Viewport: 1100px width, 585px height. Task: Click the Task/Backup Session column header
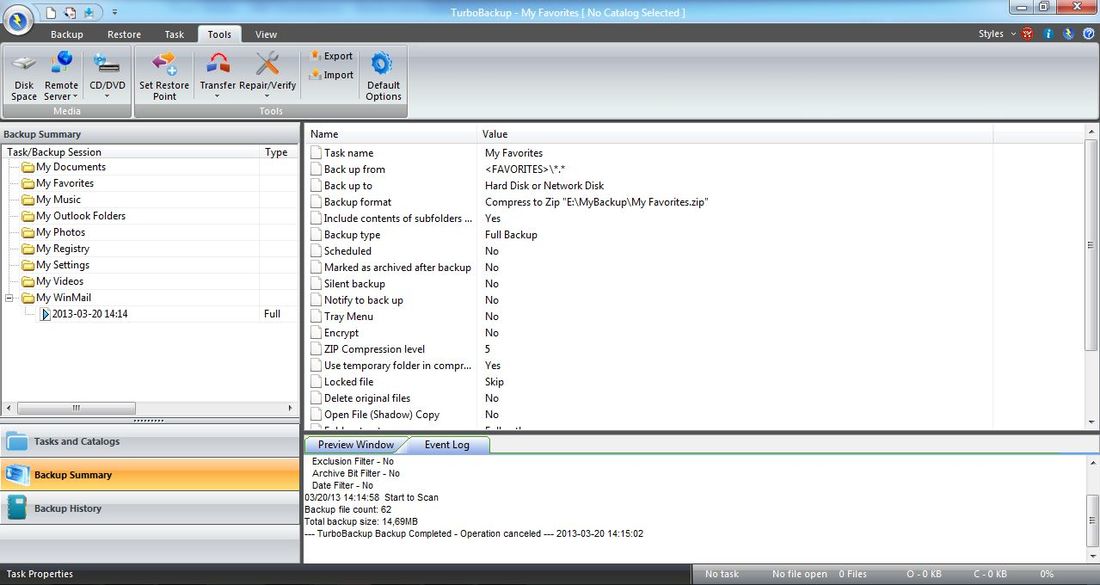(130, 152)
